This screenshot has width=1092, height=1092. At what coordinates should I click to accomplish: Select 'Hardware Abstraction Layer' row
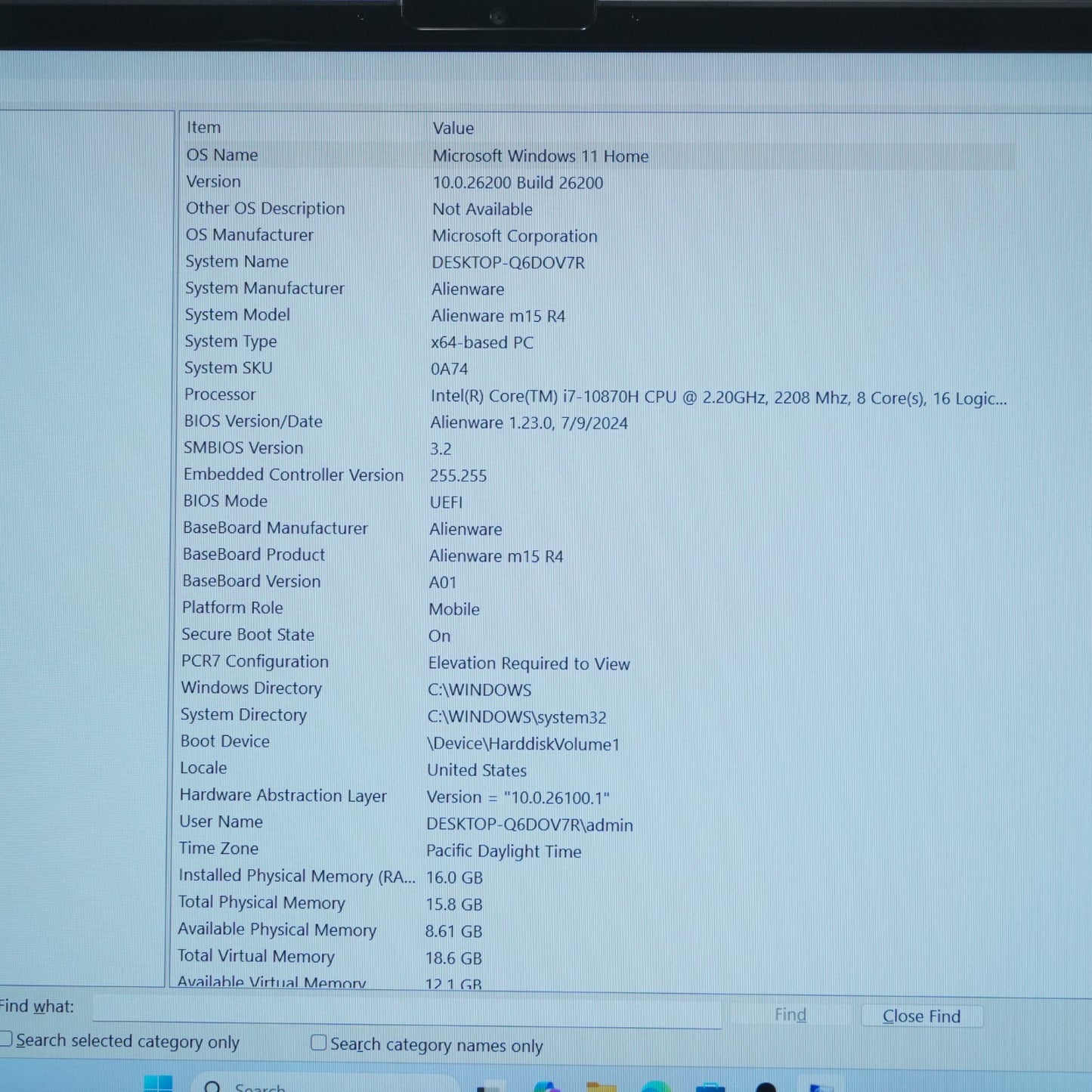[x=283, y=795]
